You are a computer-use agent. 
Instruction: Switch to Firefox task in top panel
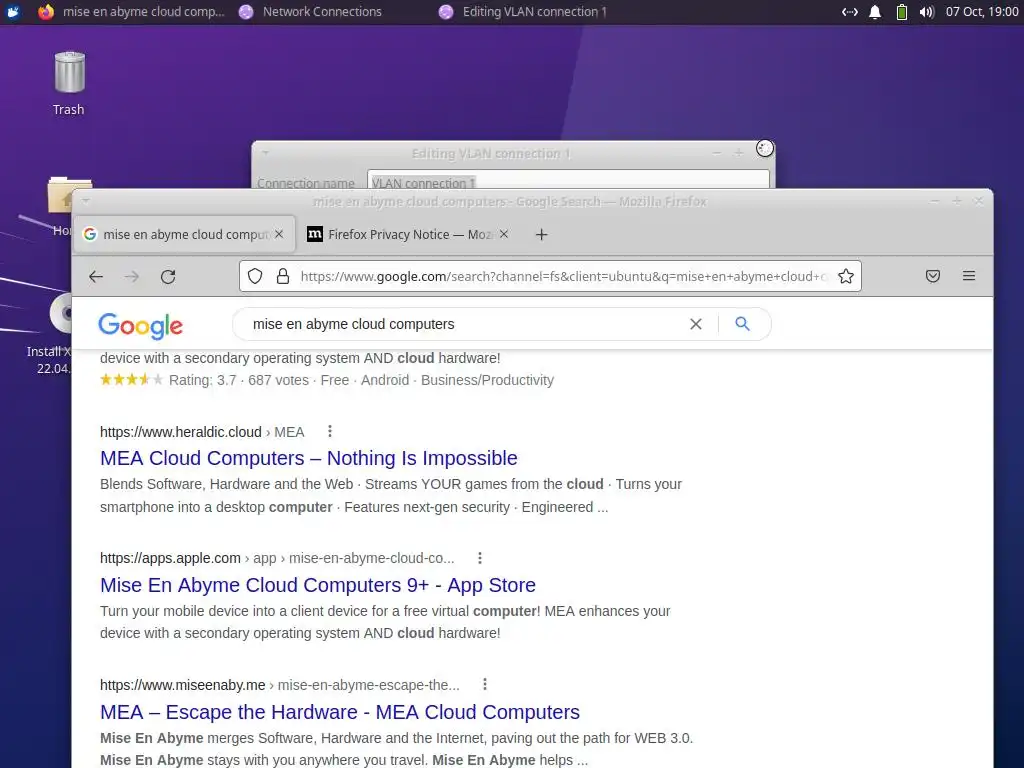click(131, 12)
